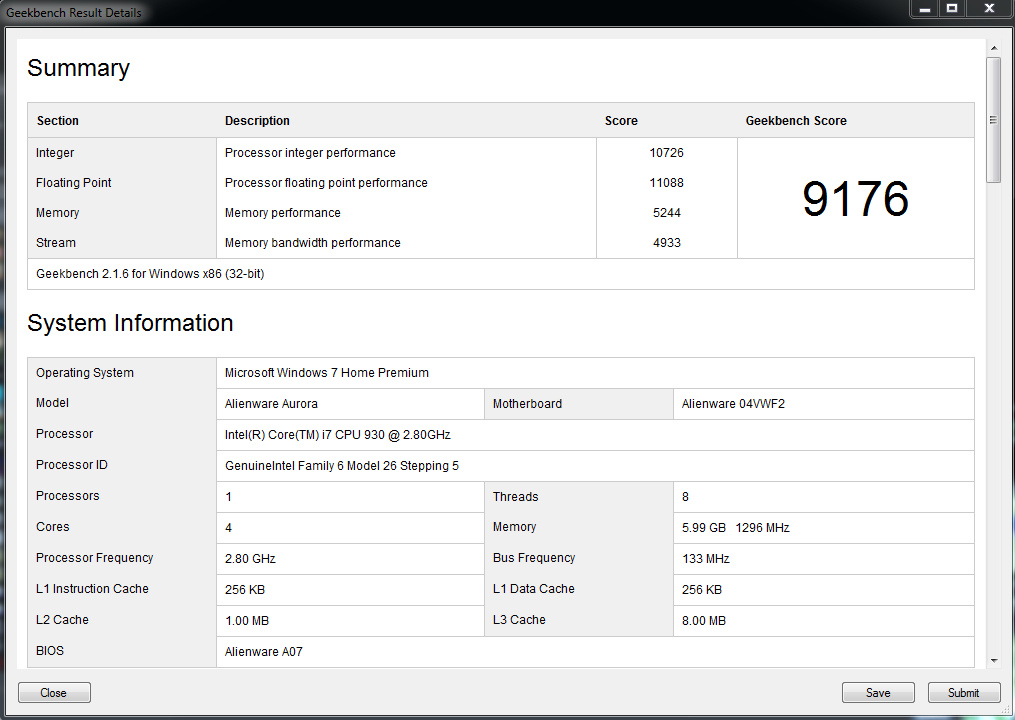Click the Memory performance score 5244
This screenshot has width=1015, height=720.
click(x=666, y=212)
